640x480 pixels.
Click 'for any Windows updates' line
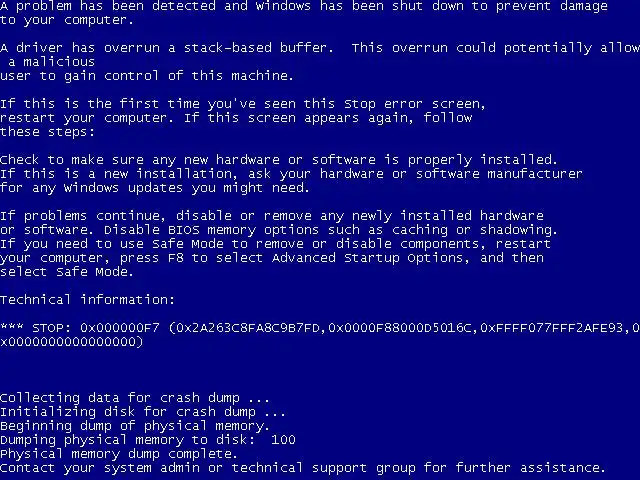[155, 188]
